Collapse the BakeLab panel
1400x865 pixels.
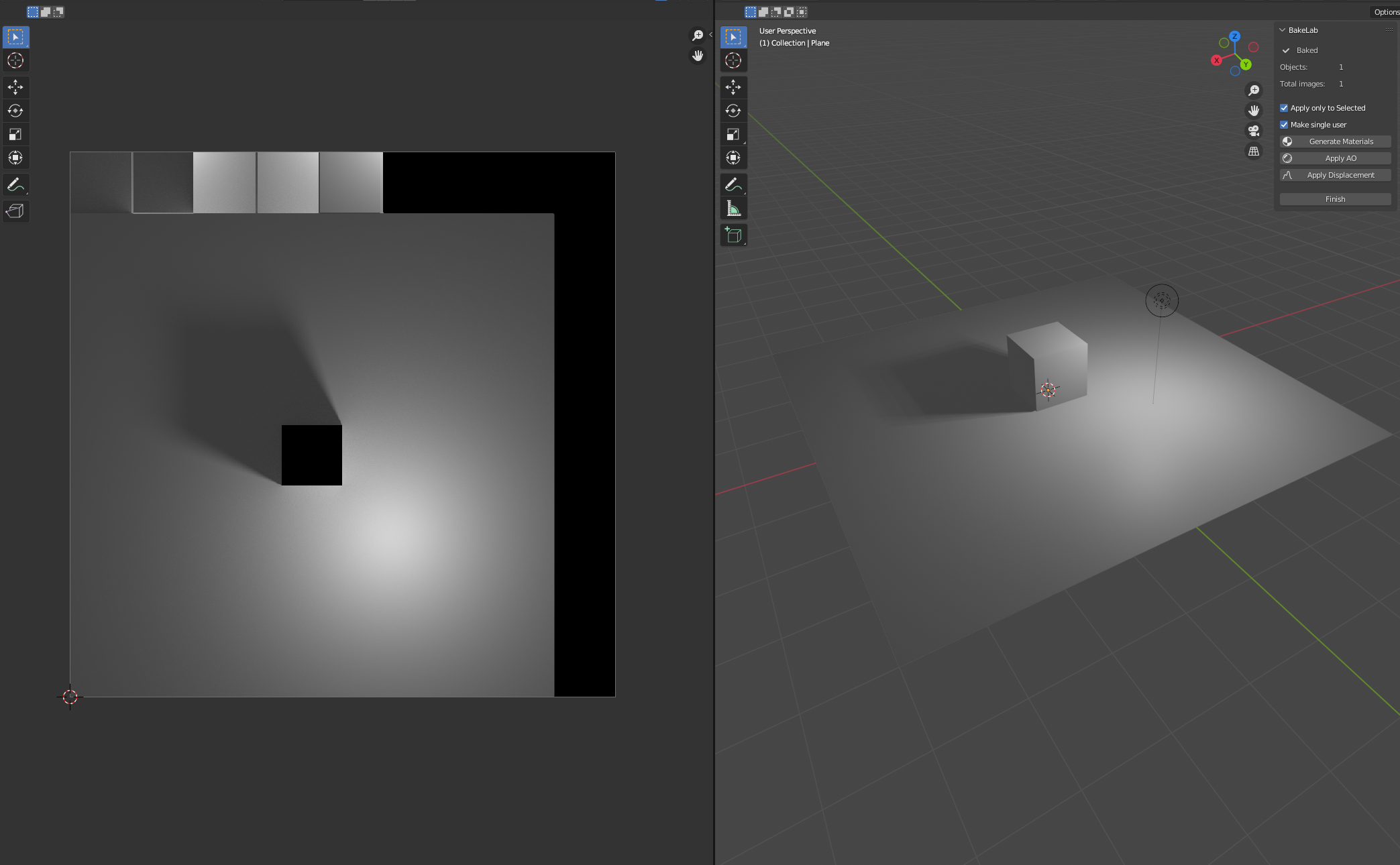1282,30
